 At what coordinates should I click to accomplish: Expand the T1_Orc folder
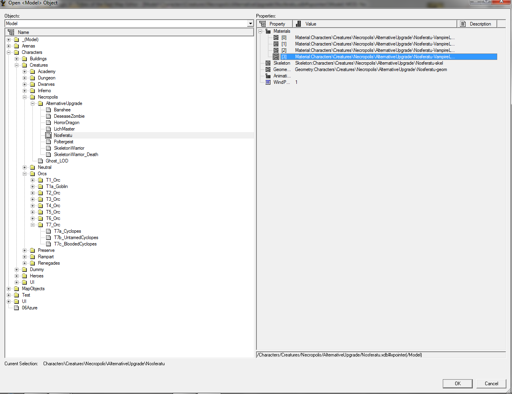pos(33,180)
